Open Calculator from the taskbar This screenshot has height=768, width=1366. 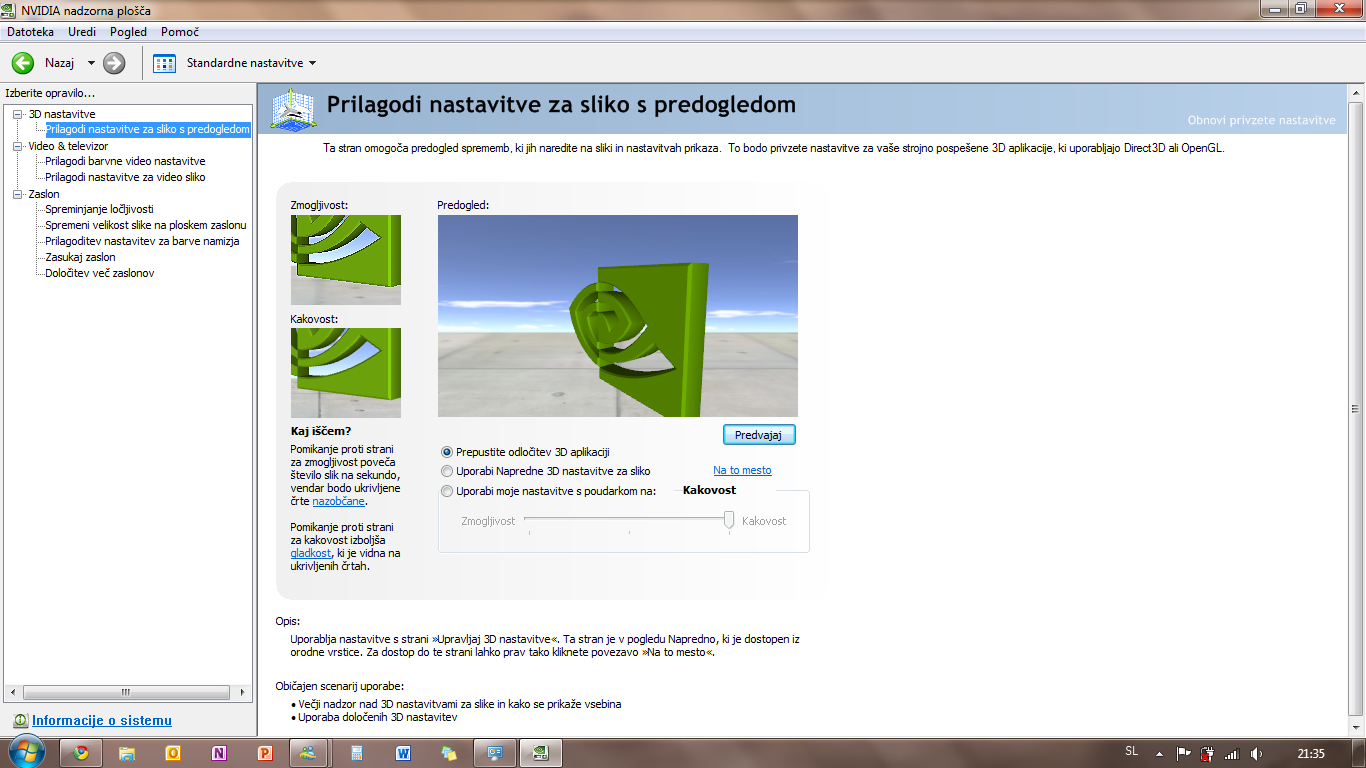357,753
